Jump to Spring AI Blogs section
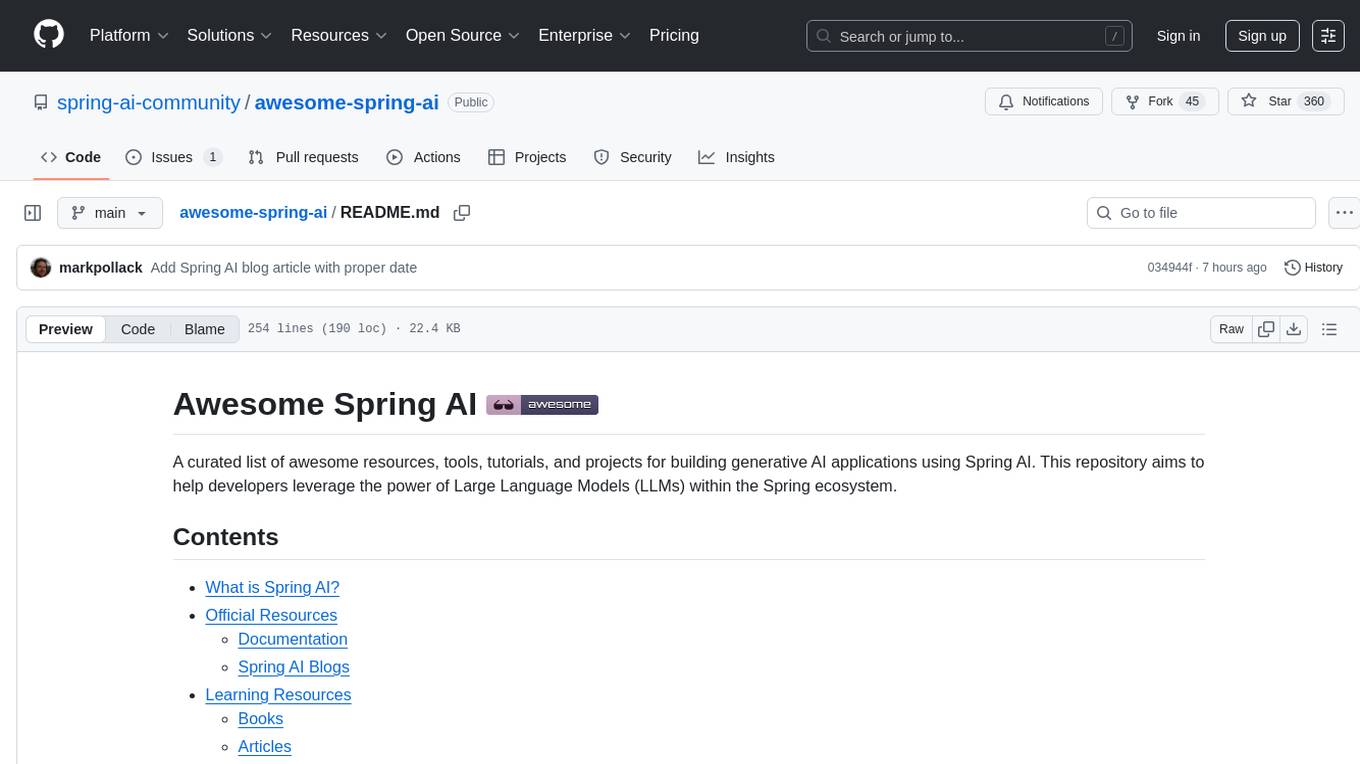 click(294, 667)
